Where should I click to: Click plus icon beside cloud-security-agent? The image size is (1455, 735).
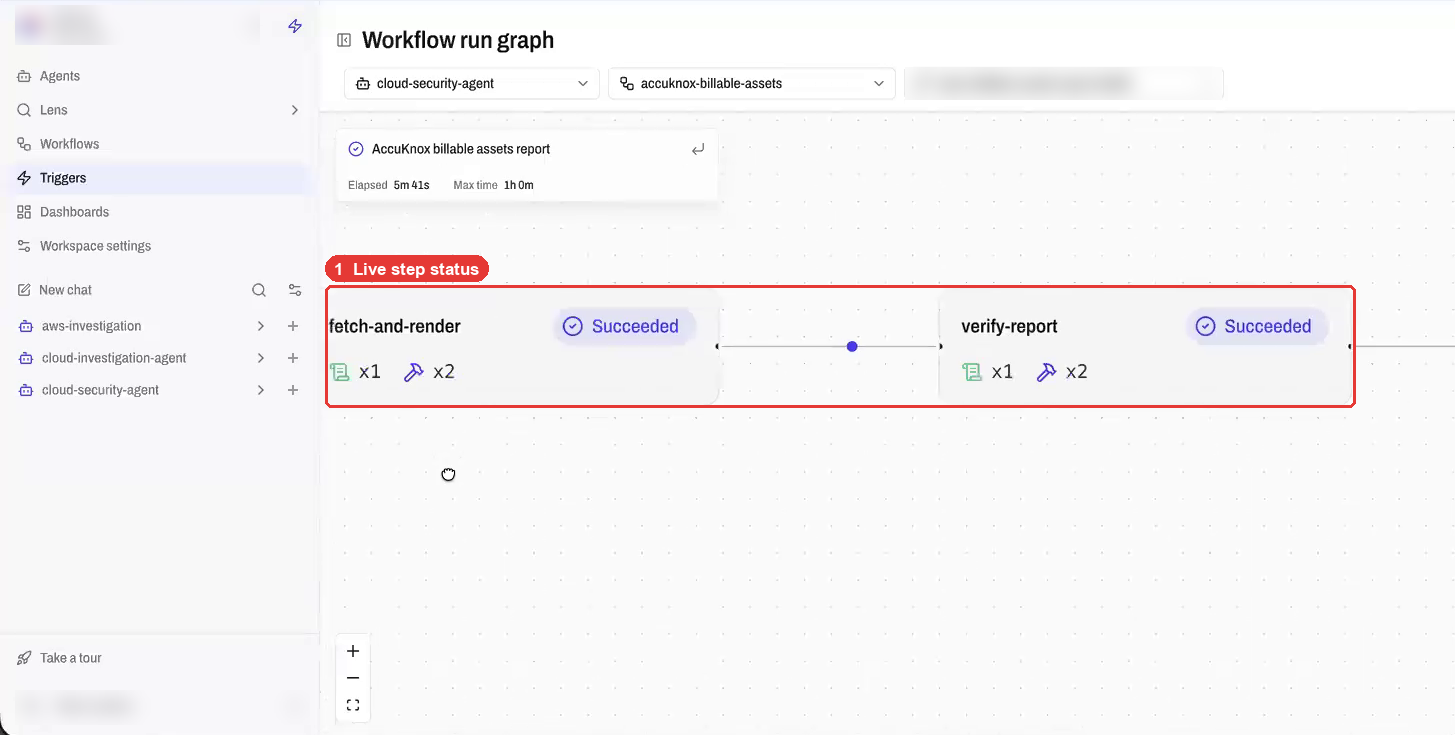pyautogui.click(x=293, y=390)
